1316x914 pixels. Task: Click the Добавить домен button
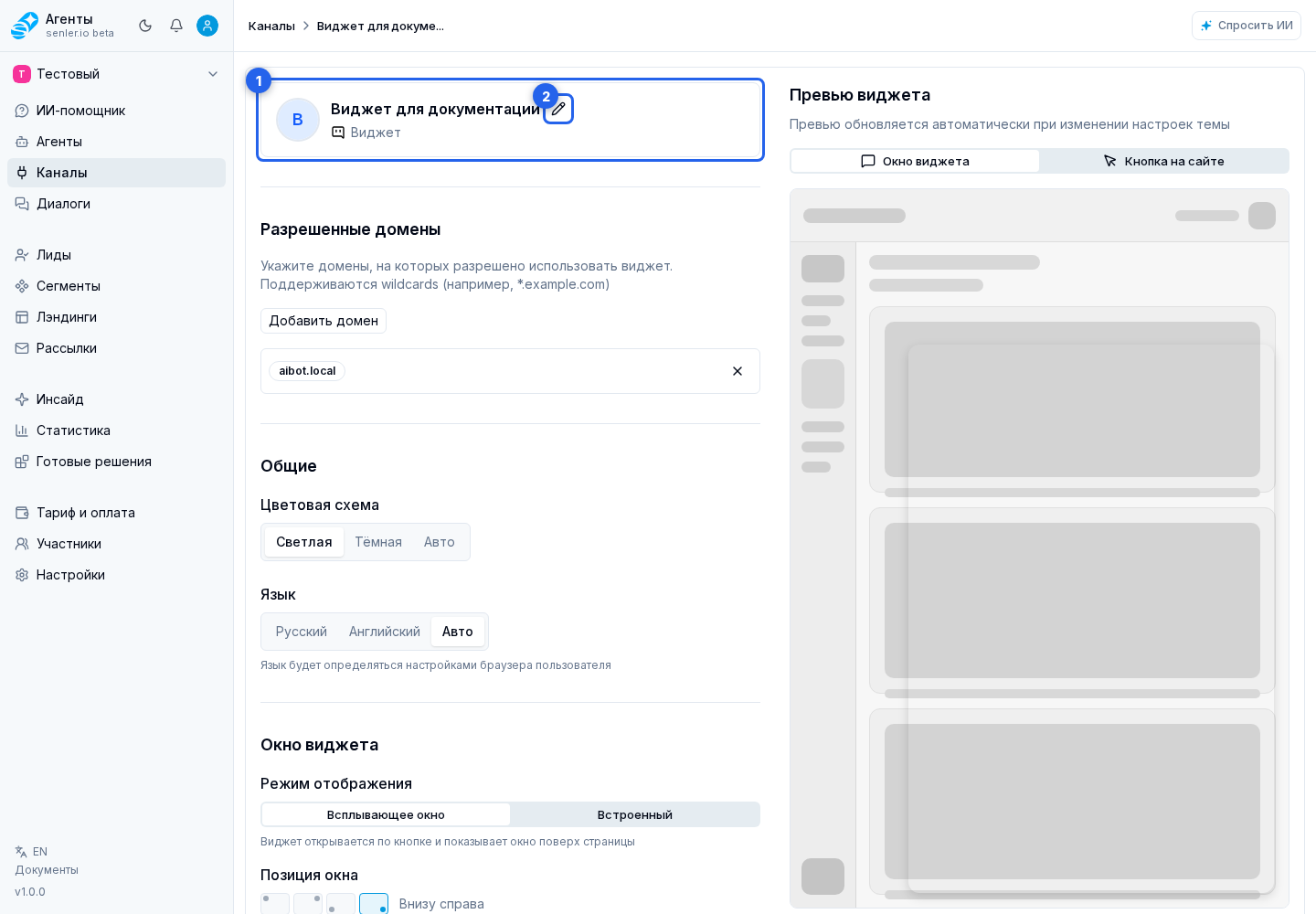point(324,321)
